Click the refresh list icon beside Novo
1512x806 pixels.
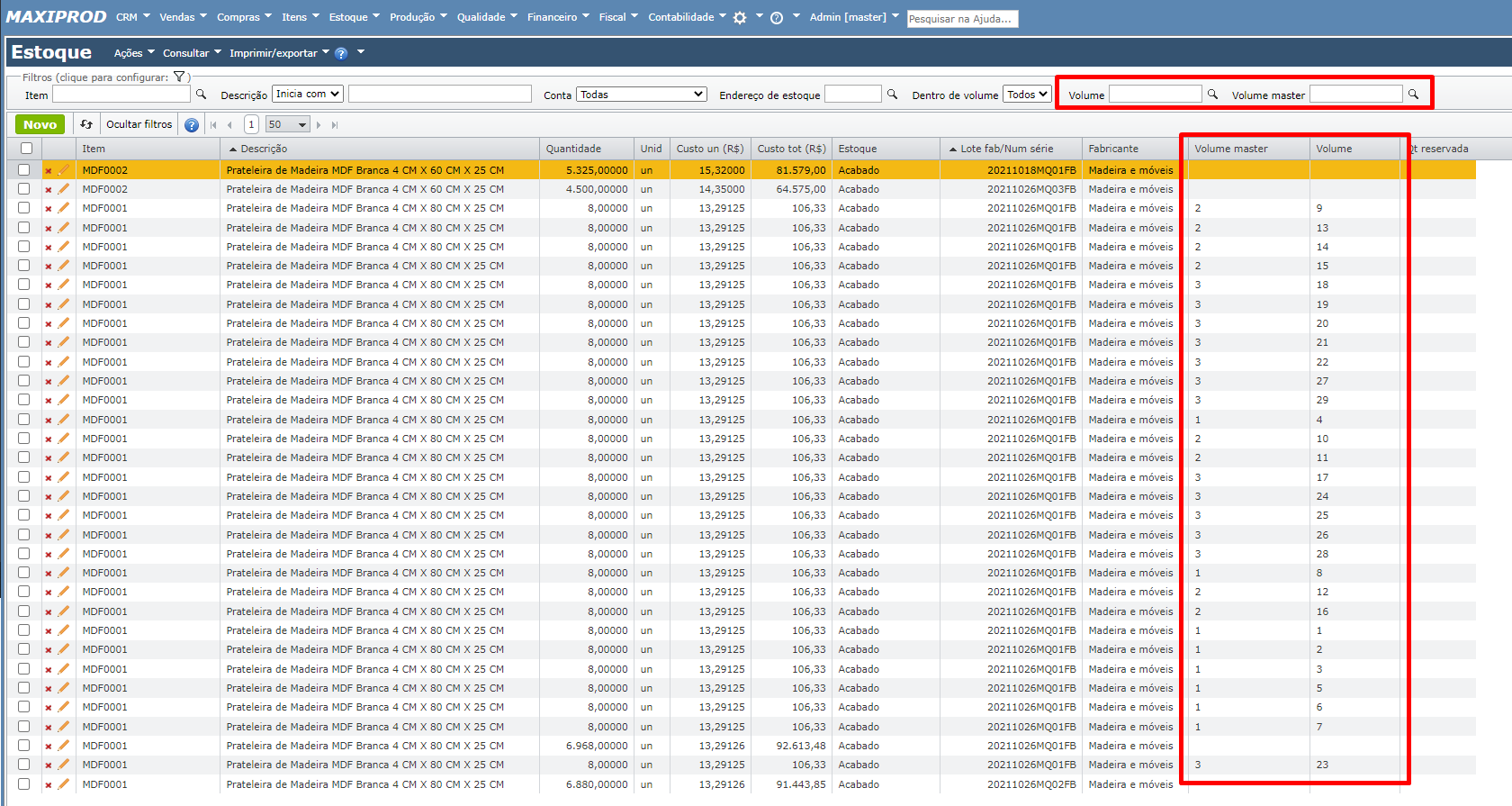[x=86, y=125]
